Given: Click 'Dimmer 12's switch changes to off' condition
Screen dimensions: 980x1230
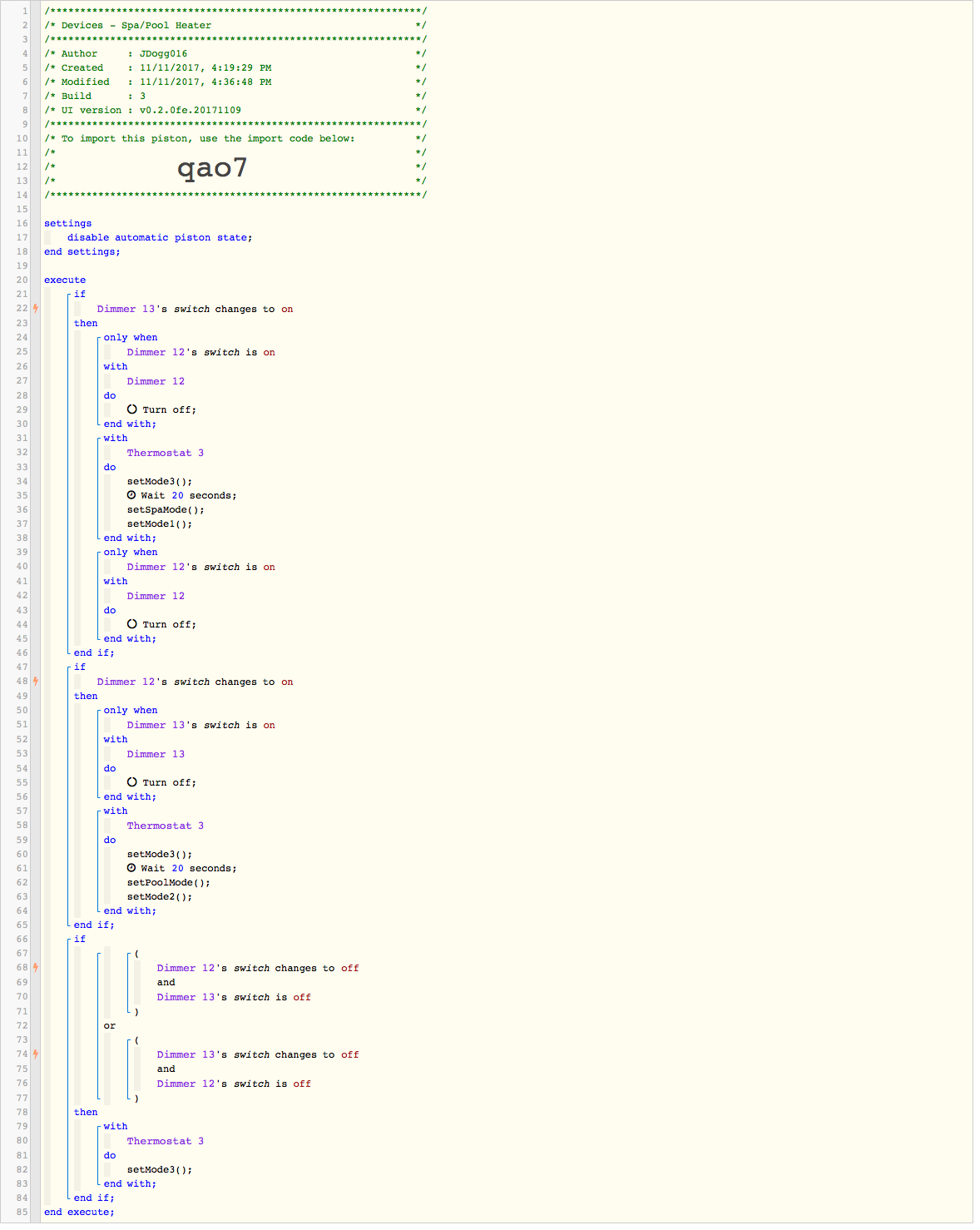Looking at the screenshot, I should tap(258, 968).
